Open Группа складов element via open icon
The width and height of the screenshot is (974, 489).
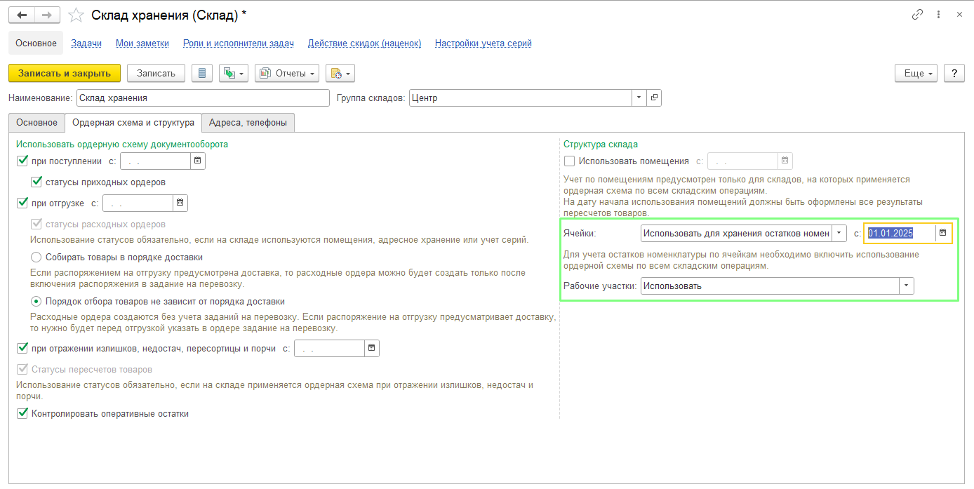654,98
